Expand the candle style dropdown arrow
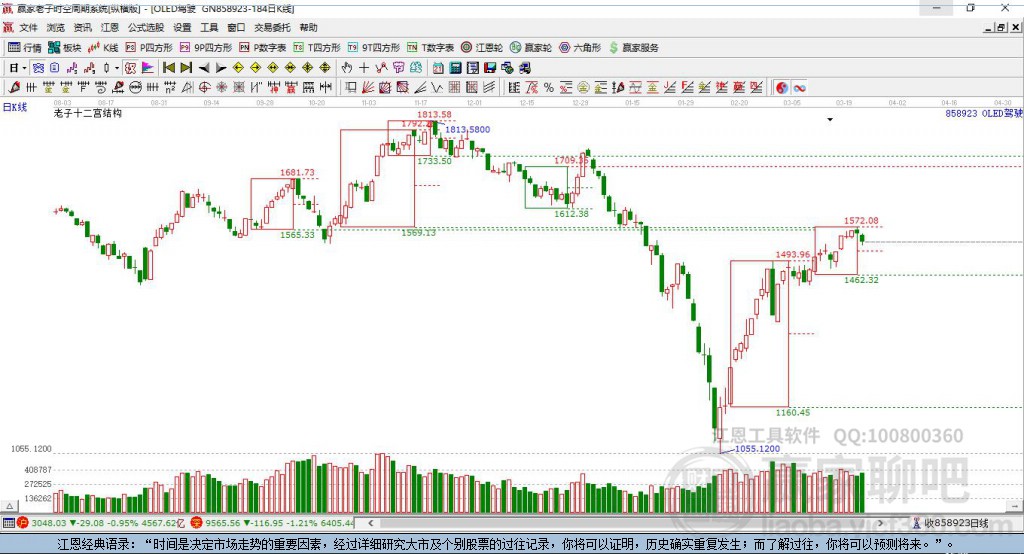The height and width of the screenshot is (554, 1024). [117, 67]
